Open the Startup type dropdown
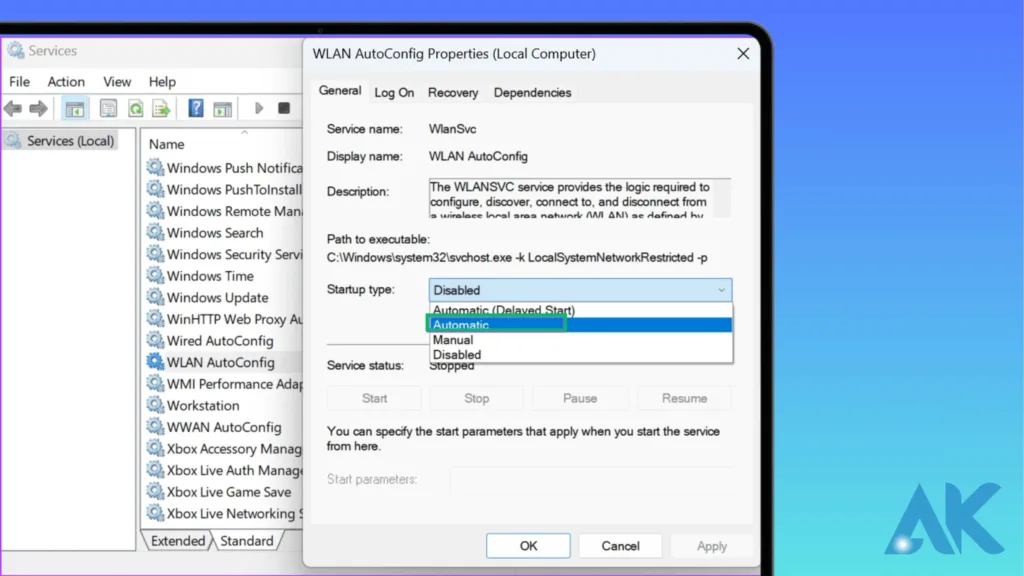 580,290
